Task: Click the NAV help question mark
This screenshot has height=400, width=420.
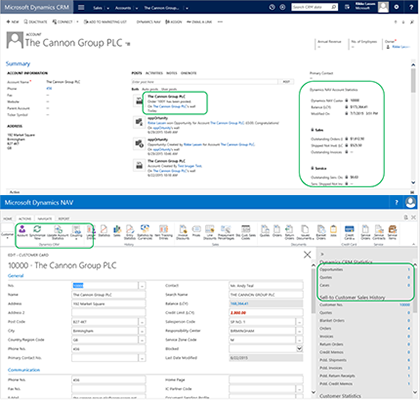Action: tap(396, 202)
